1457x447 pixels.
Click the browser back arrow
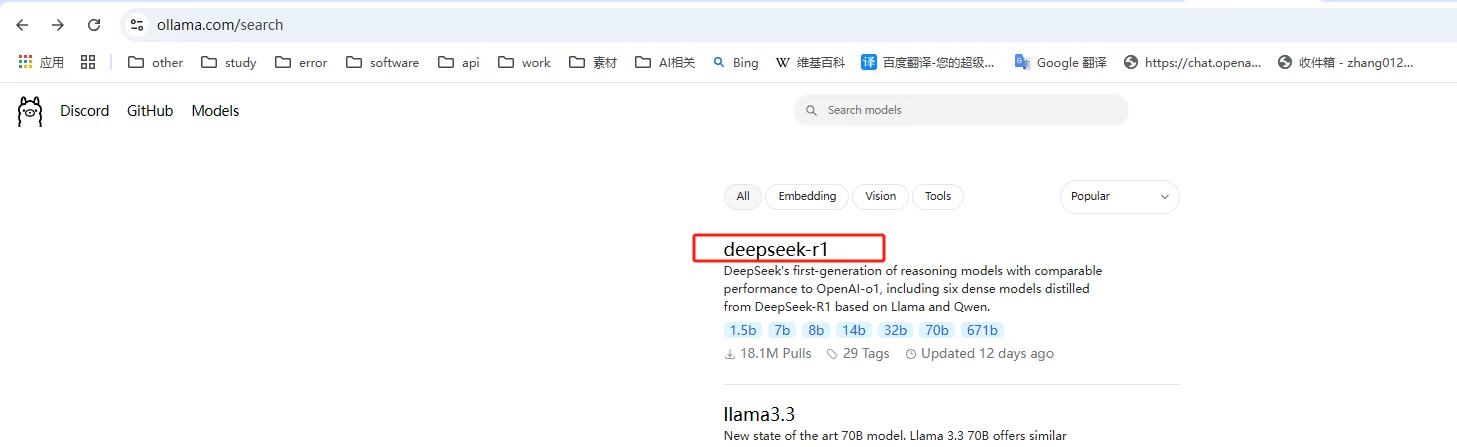[x=22, y=25]
